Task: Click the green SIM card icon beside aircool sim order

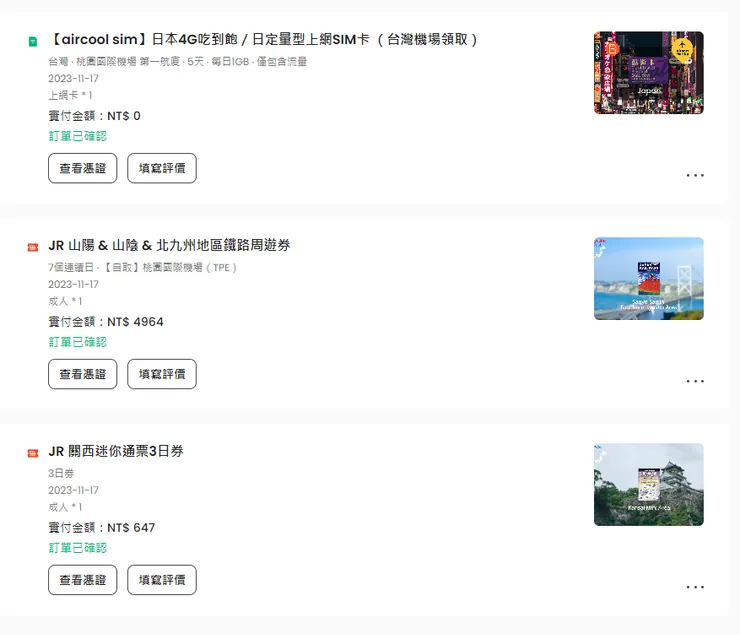Action: pyautogui.click(x=33, y=42)
